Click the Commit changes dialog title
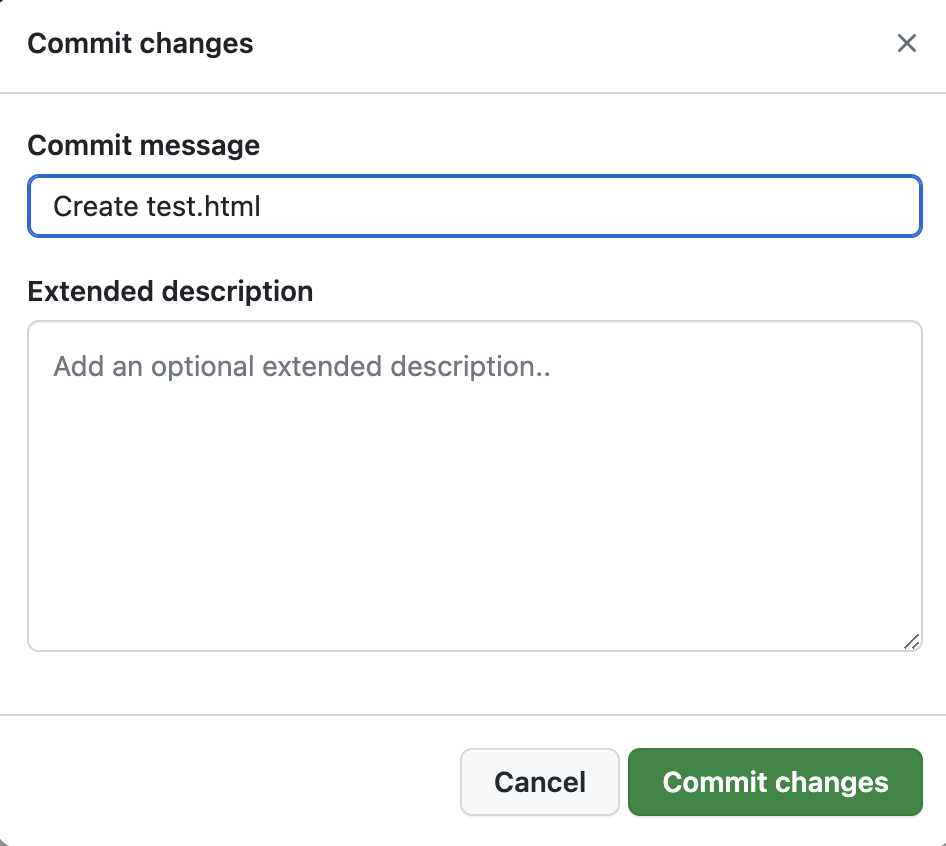The height and width of the screenshot is (846, 946). 140,44
